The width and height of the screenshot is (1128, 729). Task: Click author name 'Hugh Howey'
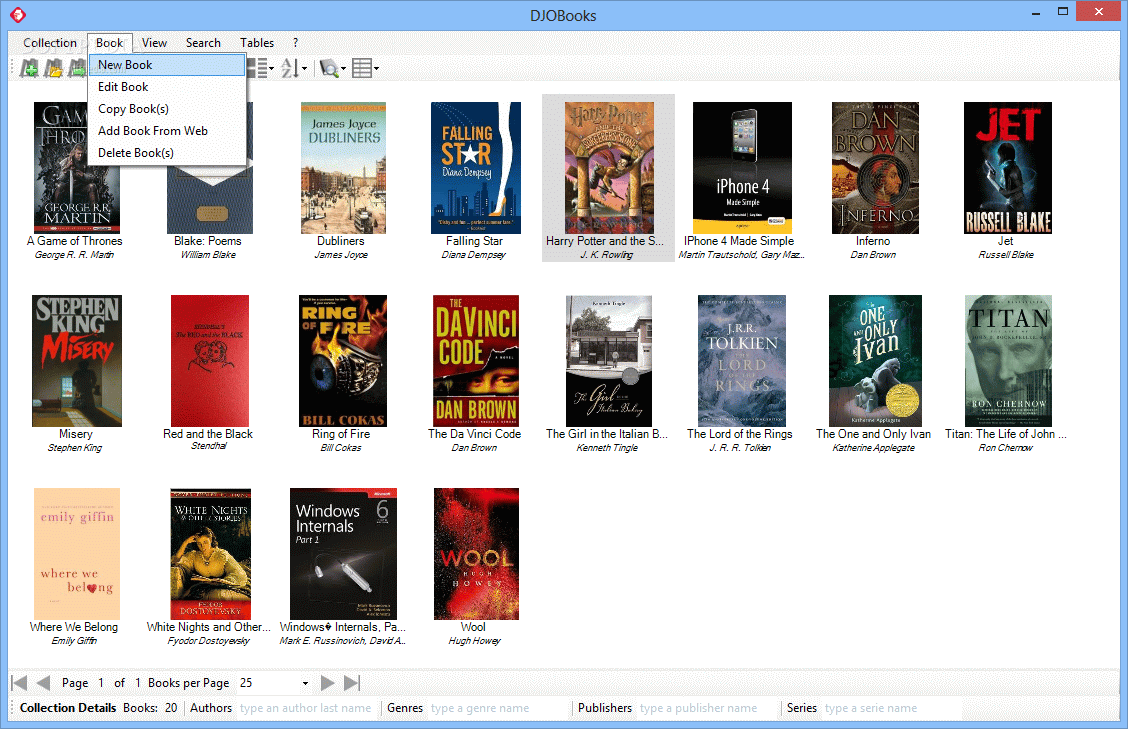point(474,640)
